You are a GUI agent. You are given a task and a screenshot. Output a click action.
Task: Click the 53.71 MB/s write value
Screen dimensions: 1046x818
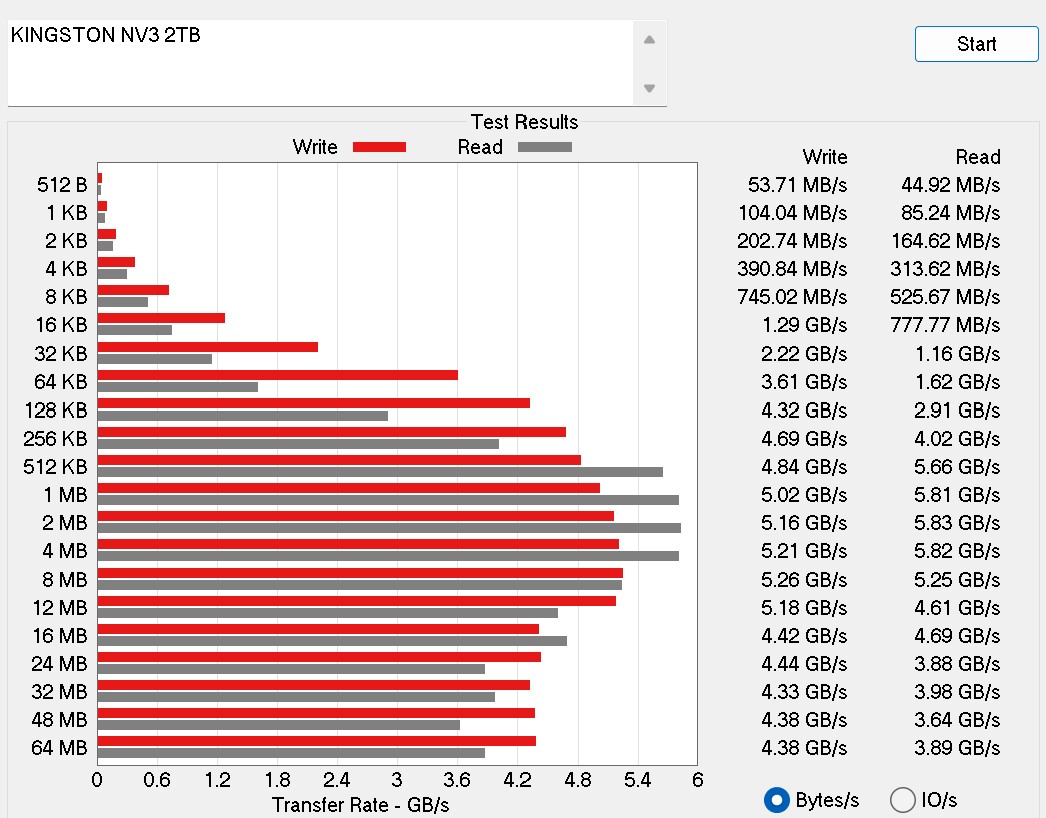[797, 185]
